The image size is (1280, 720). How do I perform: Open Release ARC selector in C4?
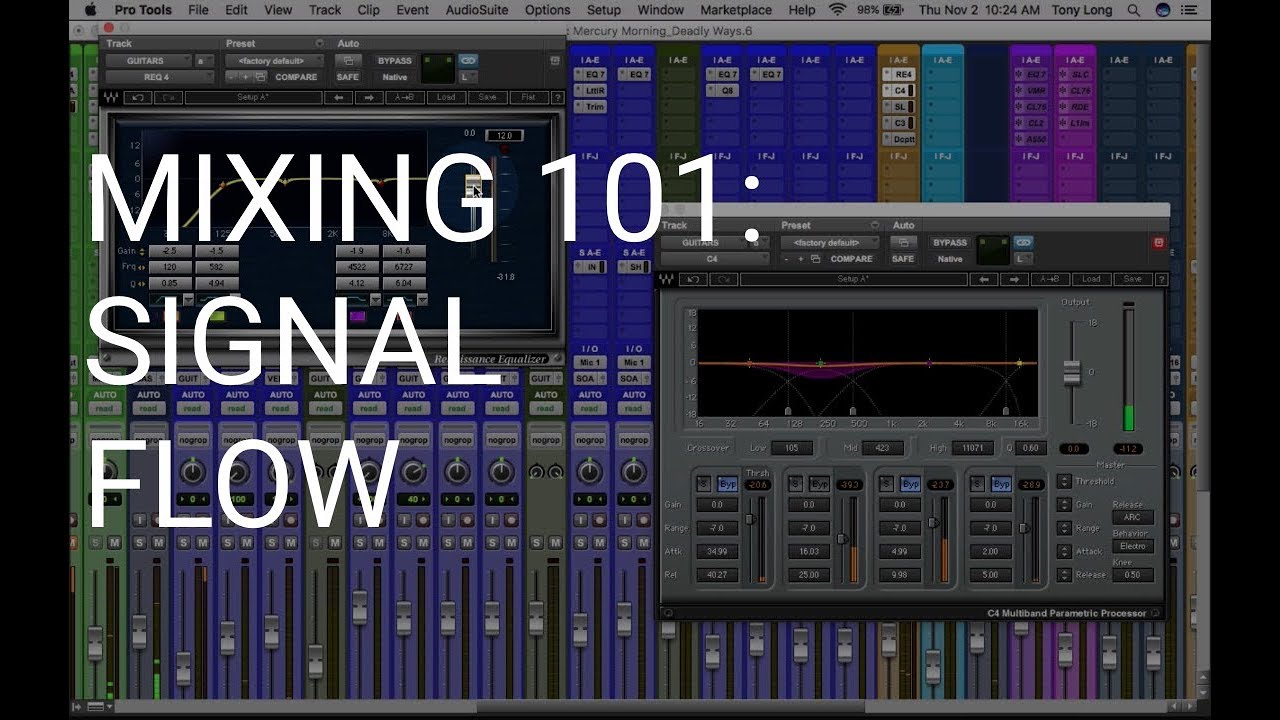pyautogui.click(x=1132, y=518)
